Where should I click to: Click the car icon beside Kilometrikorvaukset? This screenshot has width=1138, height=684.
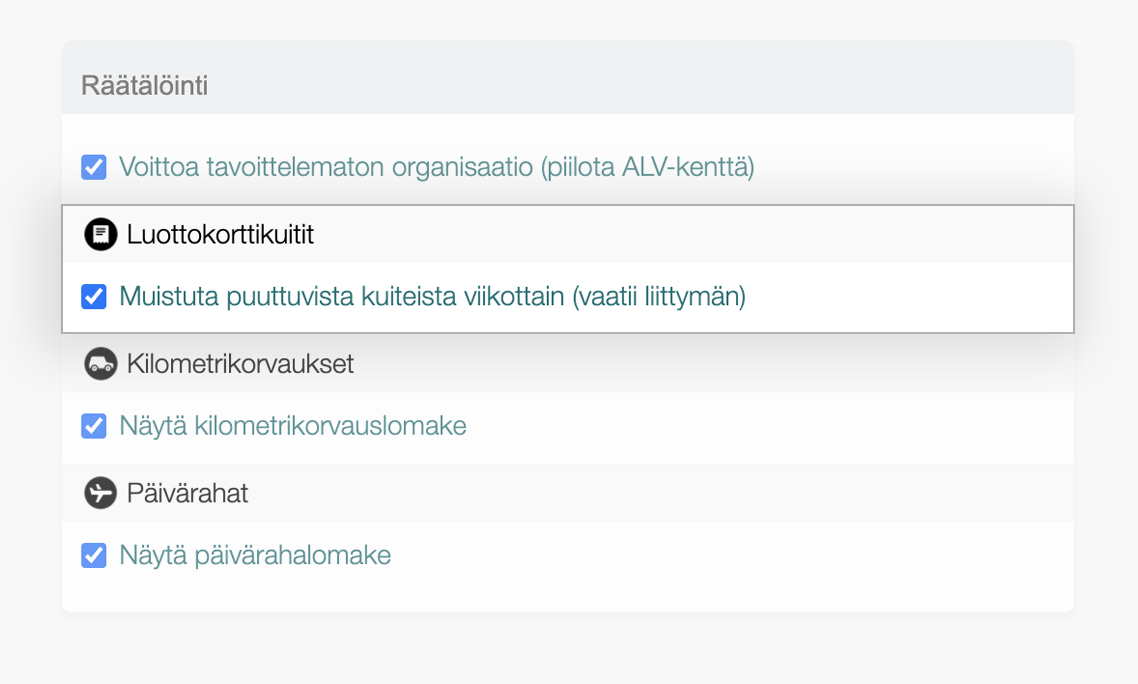(x=100, y=364)
